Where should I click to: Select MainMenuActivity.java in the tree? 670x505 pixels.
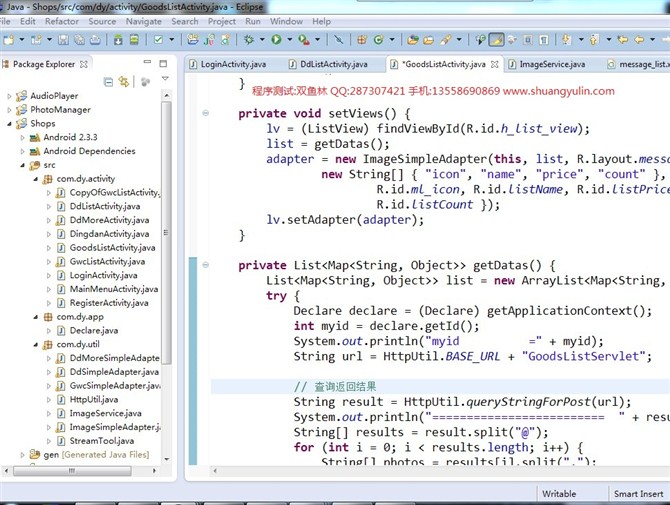pyautogui.click(x=114, y=289)
